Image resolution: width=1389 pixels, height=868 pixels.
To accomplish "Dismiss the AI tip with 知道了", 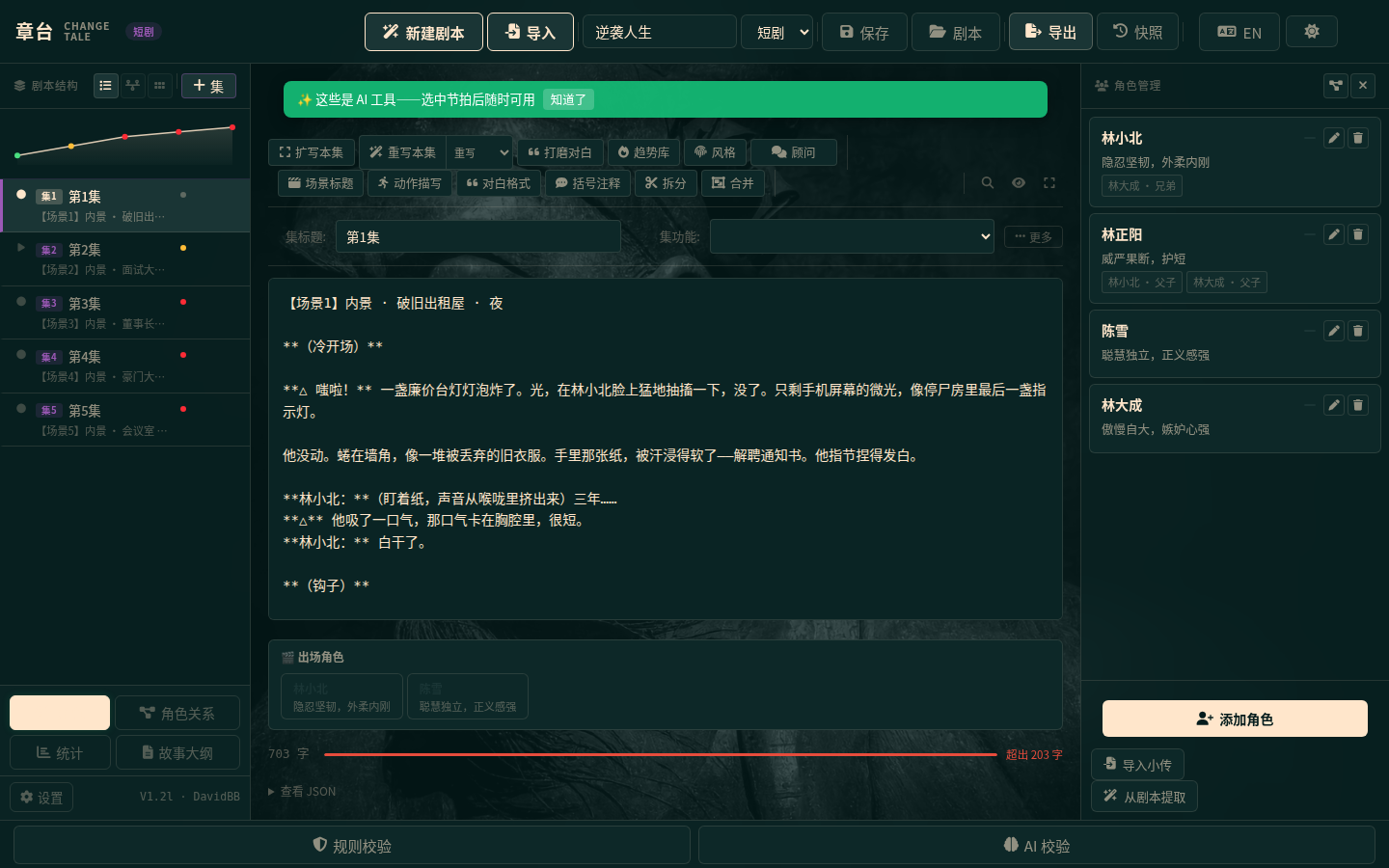I will point(568,99).
